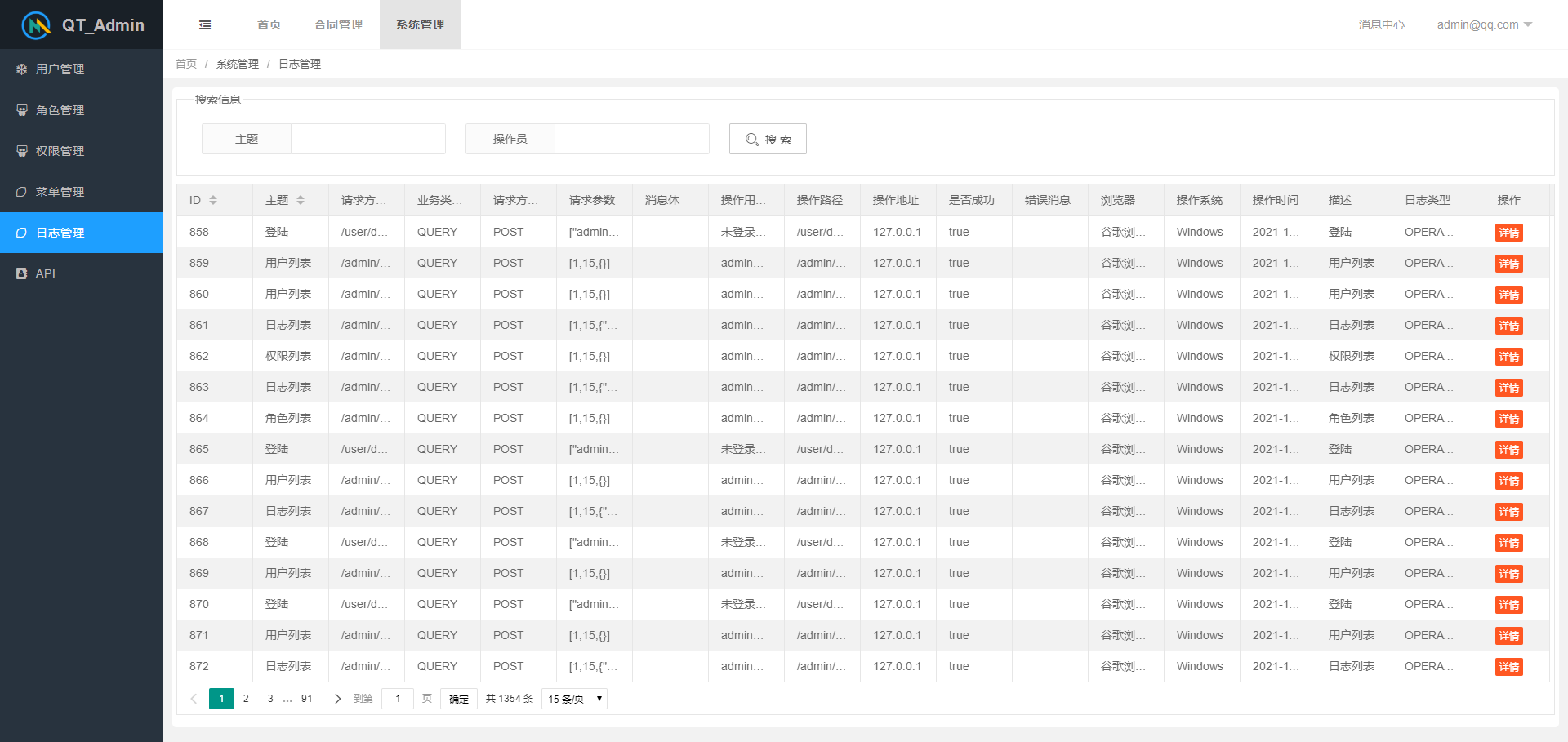This screenshot has height=742, width=1568.
Task: Go to page 2
Action: coord(246,699)
